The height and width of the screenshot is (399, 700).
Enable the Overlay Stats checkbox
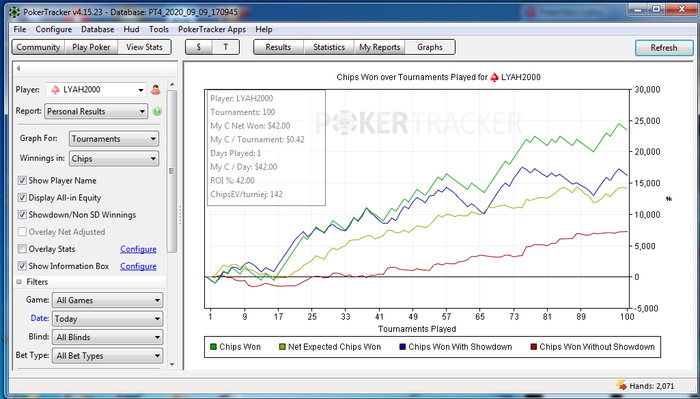pos(22,249)
